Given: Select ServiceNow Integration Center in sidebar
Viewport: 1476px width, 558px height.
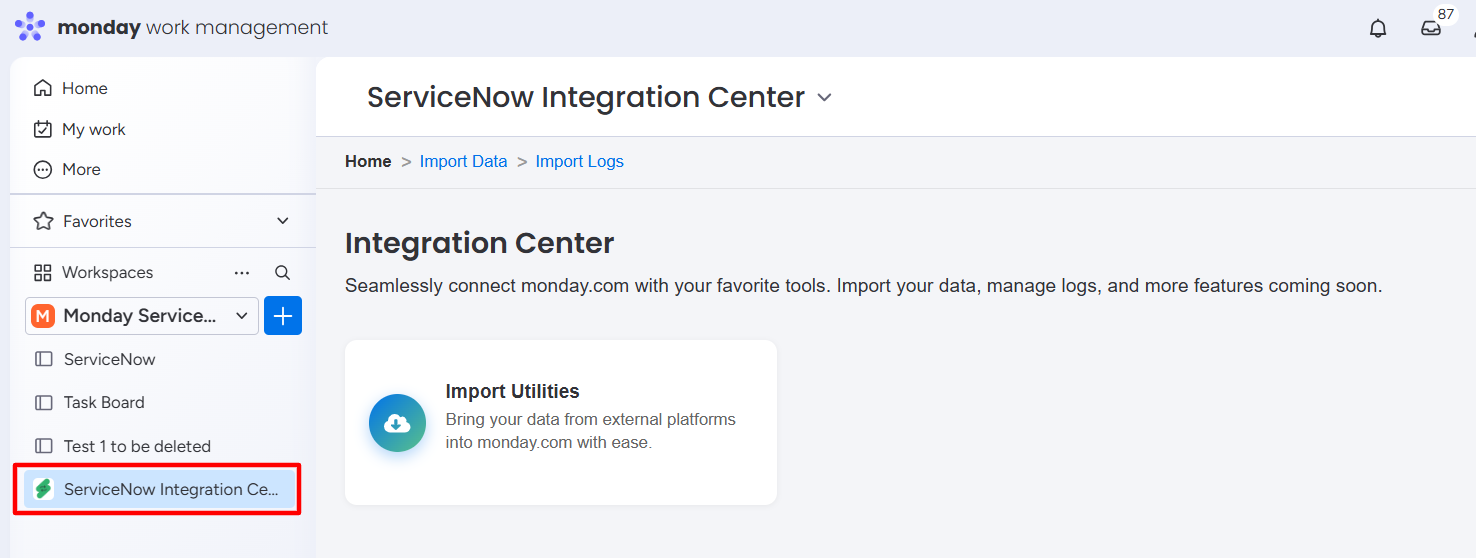Looking at the screenshot, I should point(161,489).
